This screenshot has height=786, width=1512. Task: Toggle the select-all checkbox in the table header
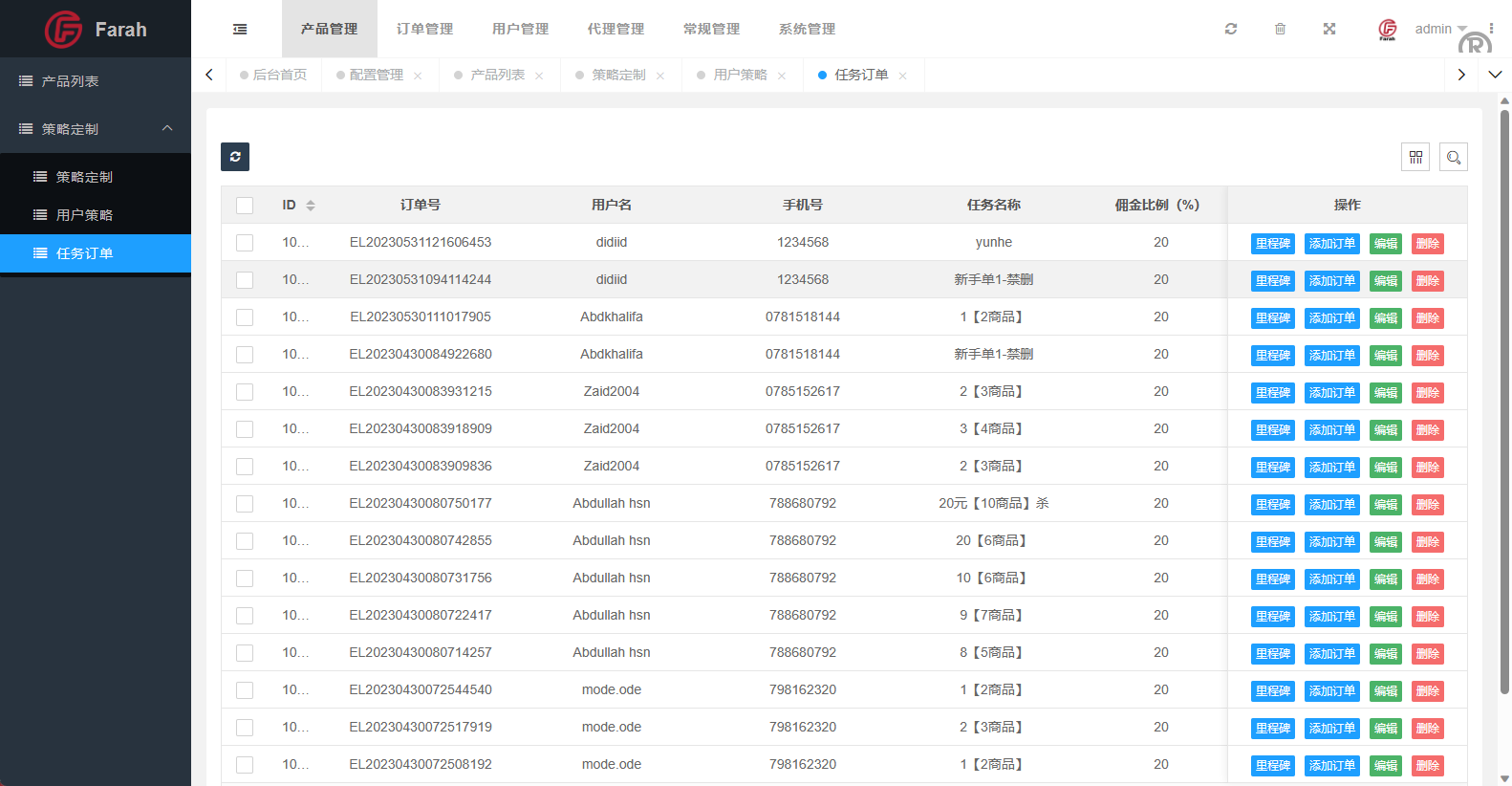(x=245, y=206)
